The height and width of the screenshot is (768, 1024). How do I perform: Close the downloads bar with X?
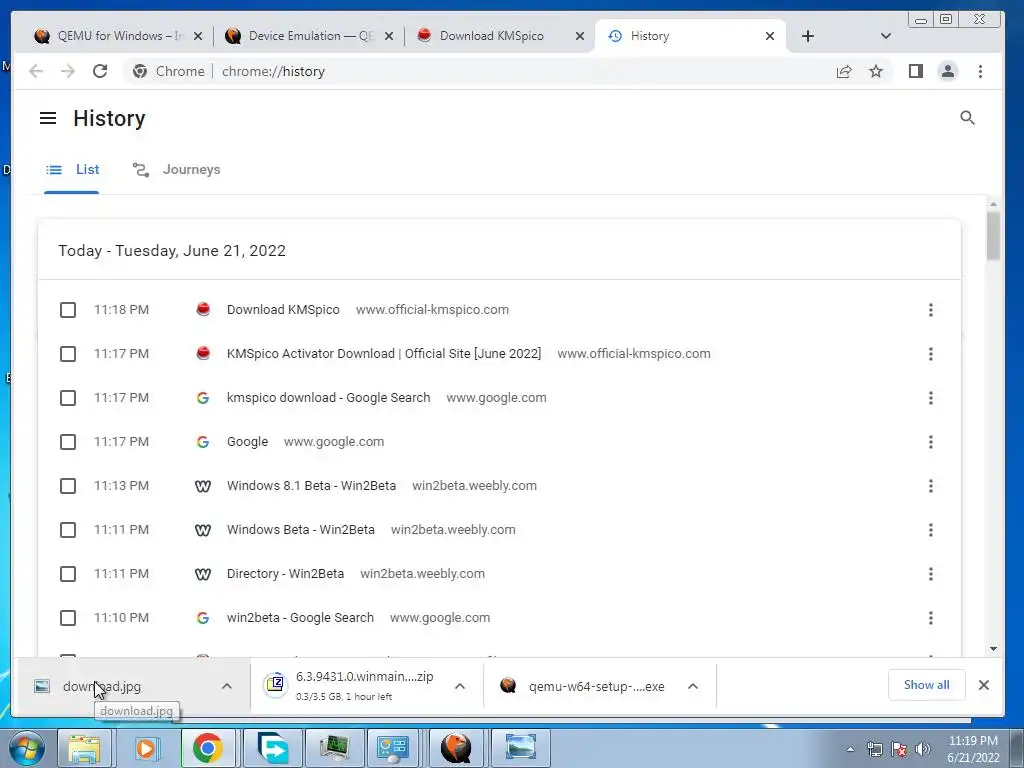click(984, 685)
